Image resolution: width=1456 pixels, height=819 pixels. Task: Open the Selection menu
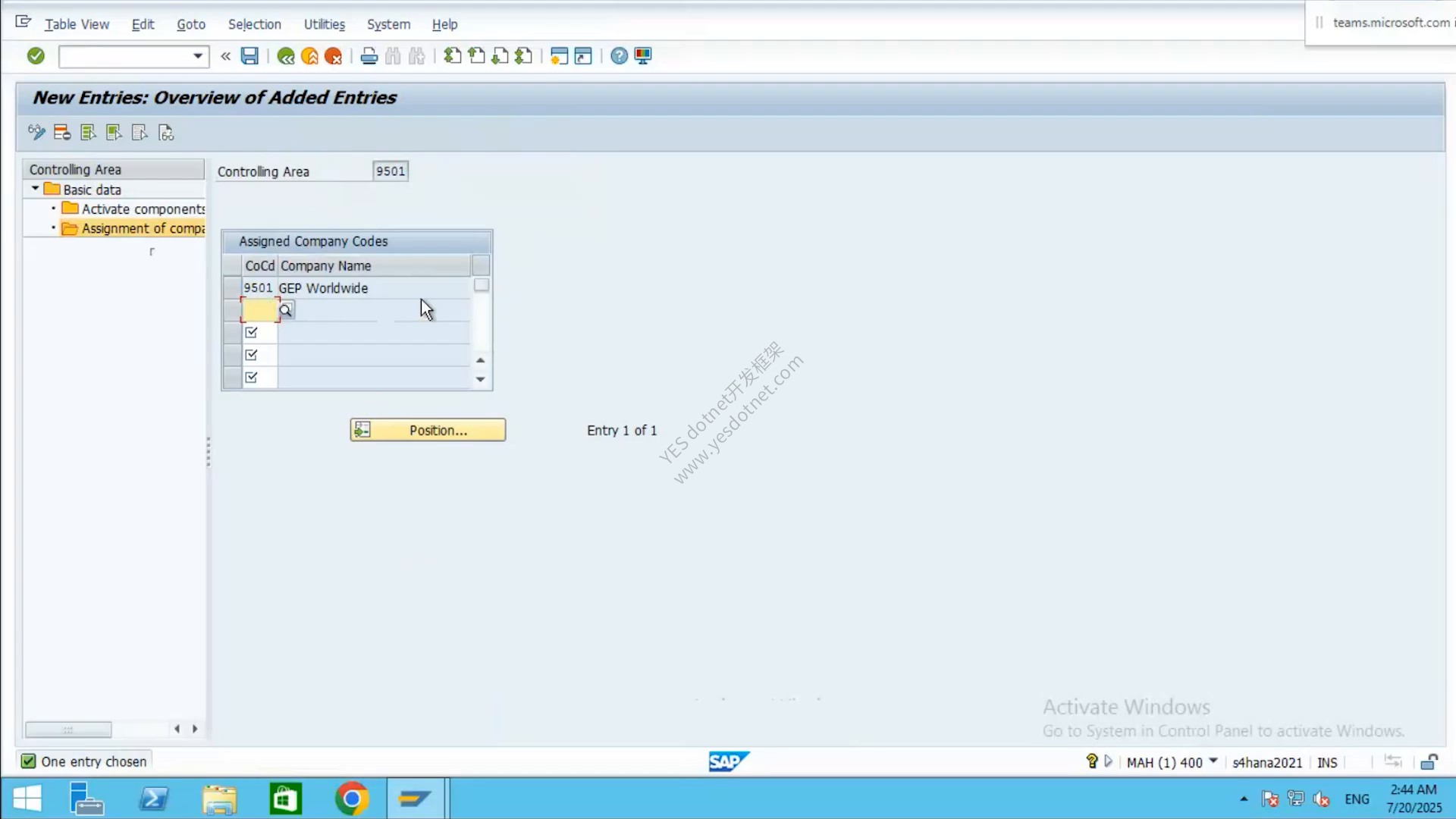point(254,24)
